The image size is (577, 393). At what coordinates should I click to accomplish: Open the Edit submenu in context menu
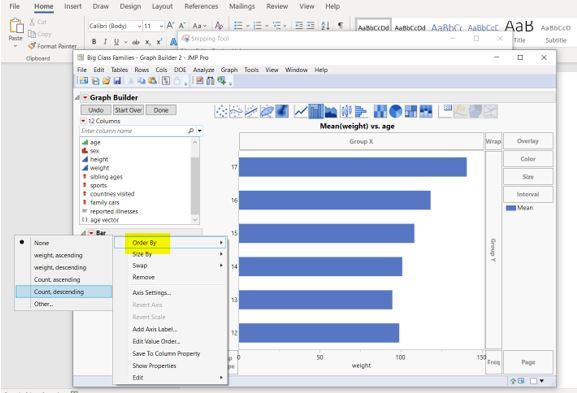click(170, 378)
